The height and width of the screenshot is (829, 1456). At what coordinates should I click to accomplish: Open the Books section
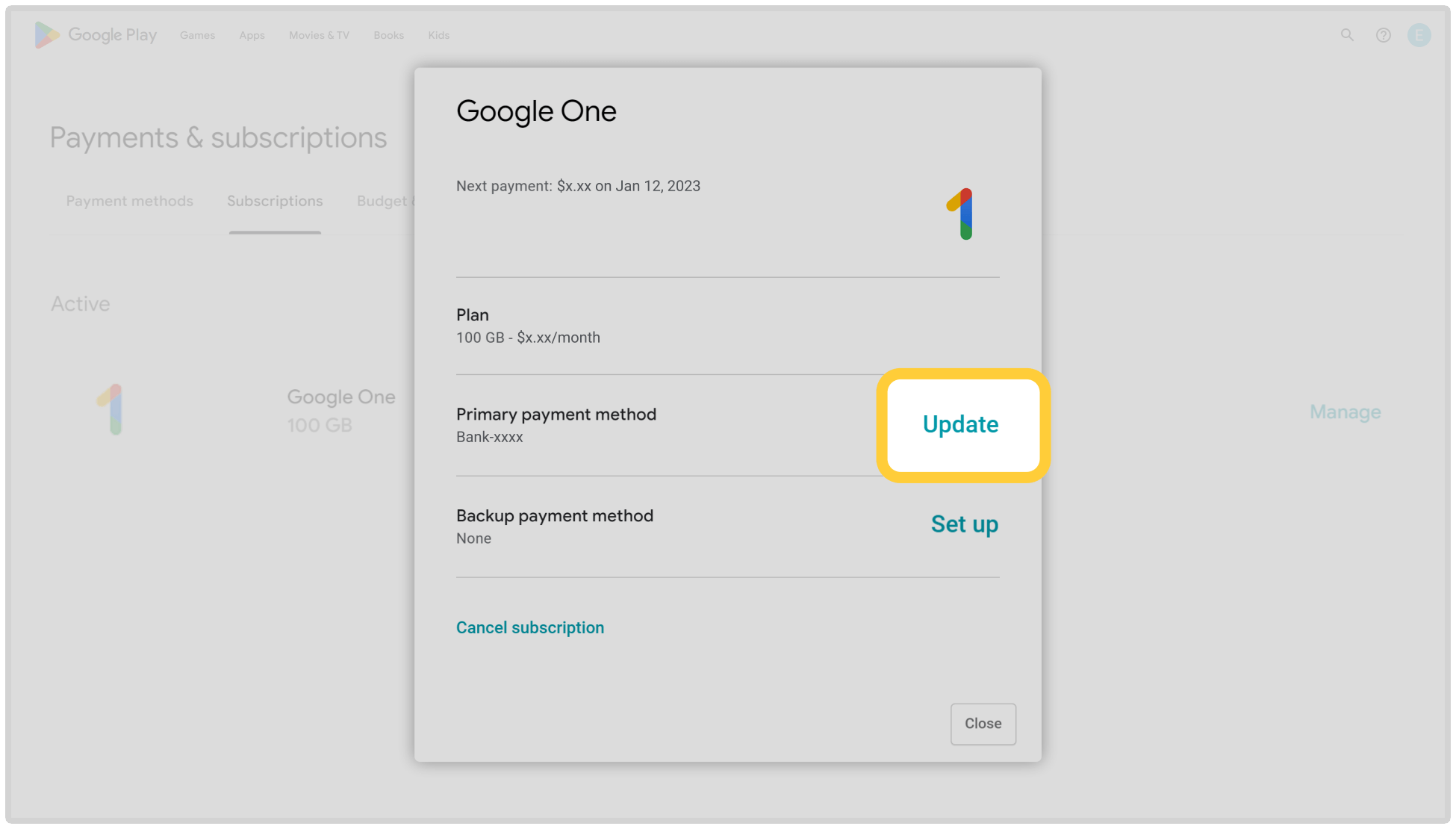[388, 35]
